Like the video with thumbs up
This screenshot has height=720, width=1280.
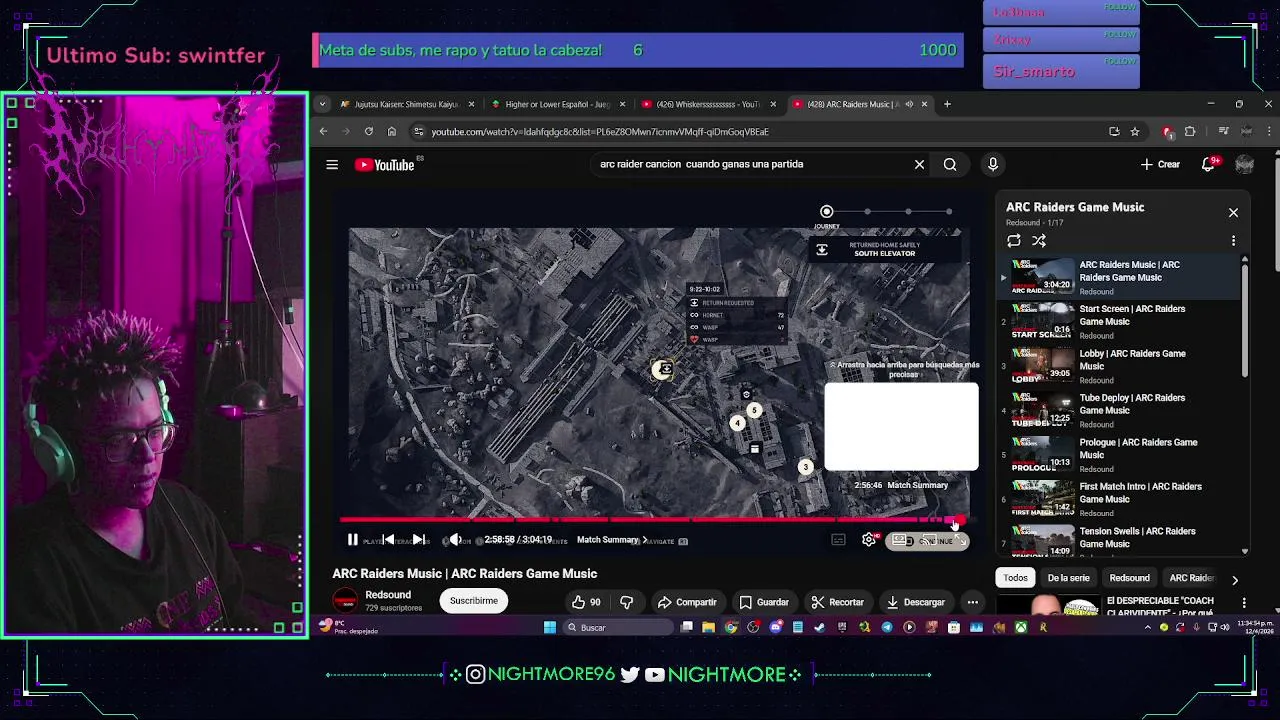coord(586,602)
